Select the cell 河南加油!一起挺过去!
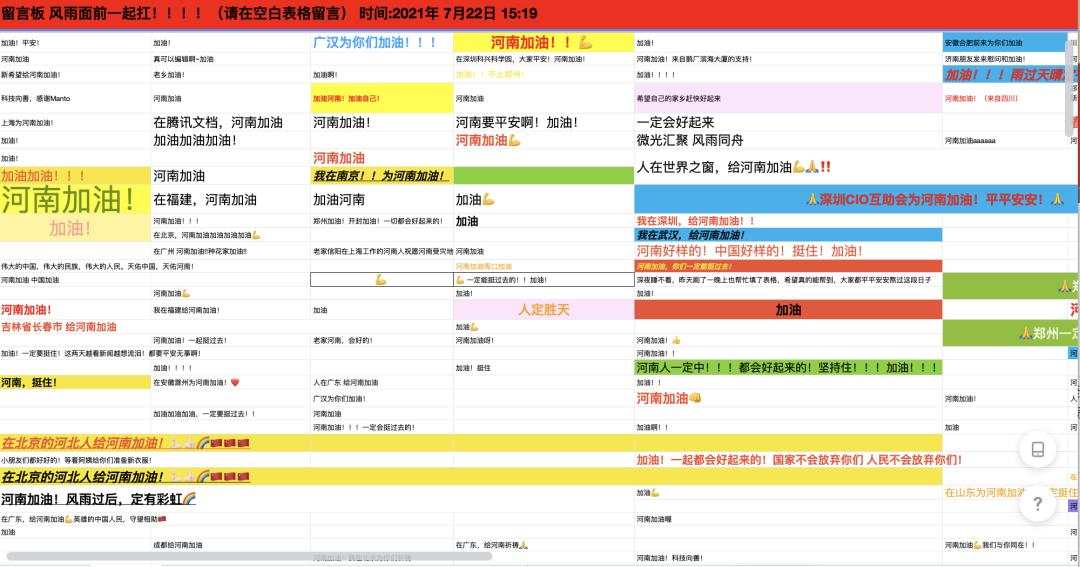 click(x=231, y=340)
